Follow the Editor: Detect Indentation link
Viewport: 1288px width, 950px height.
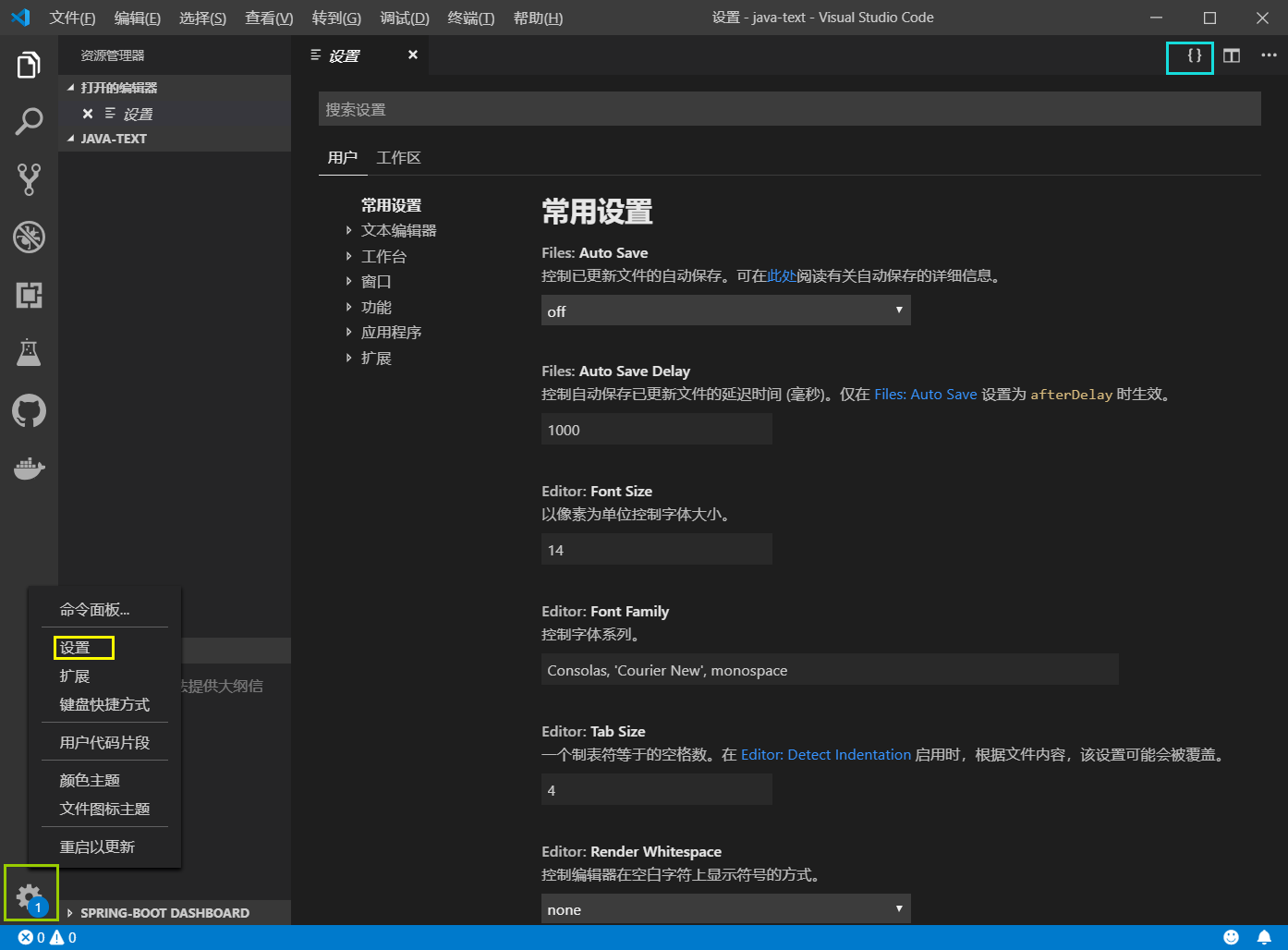pos(826,754)
